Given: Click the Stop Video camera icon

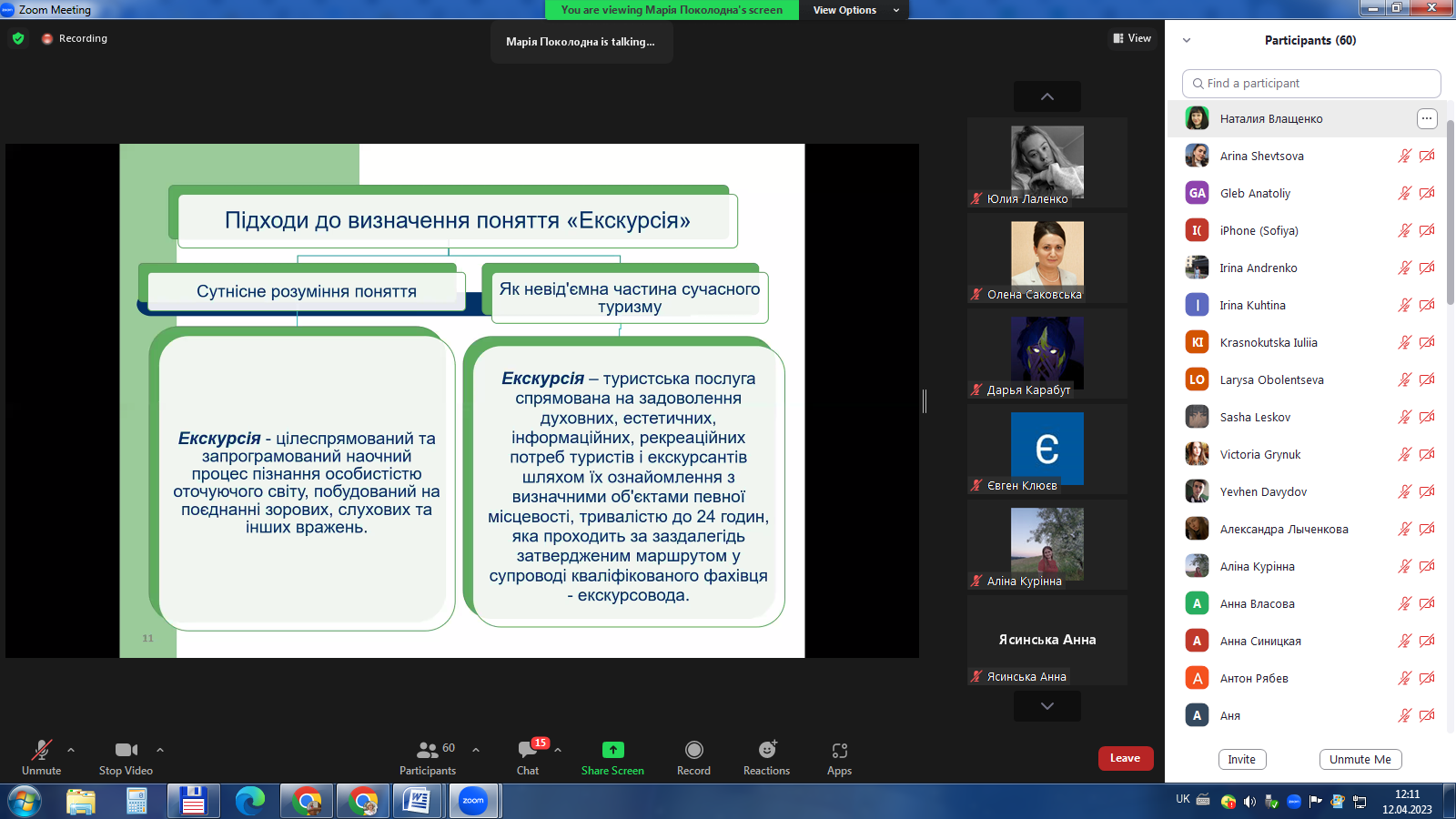Looking at the screenshot, I should click(126, 750).
